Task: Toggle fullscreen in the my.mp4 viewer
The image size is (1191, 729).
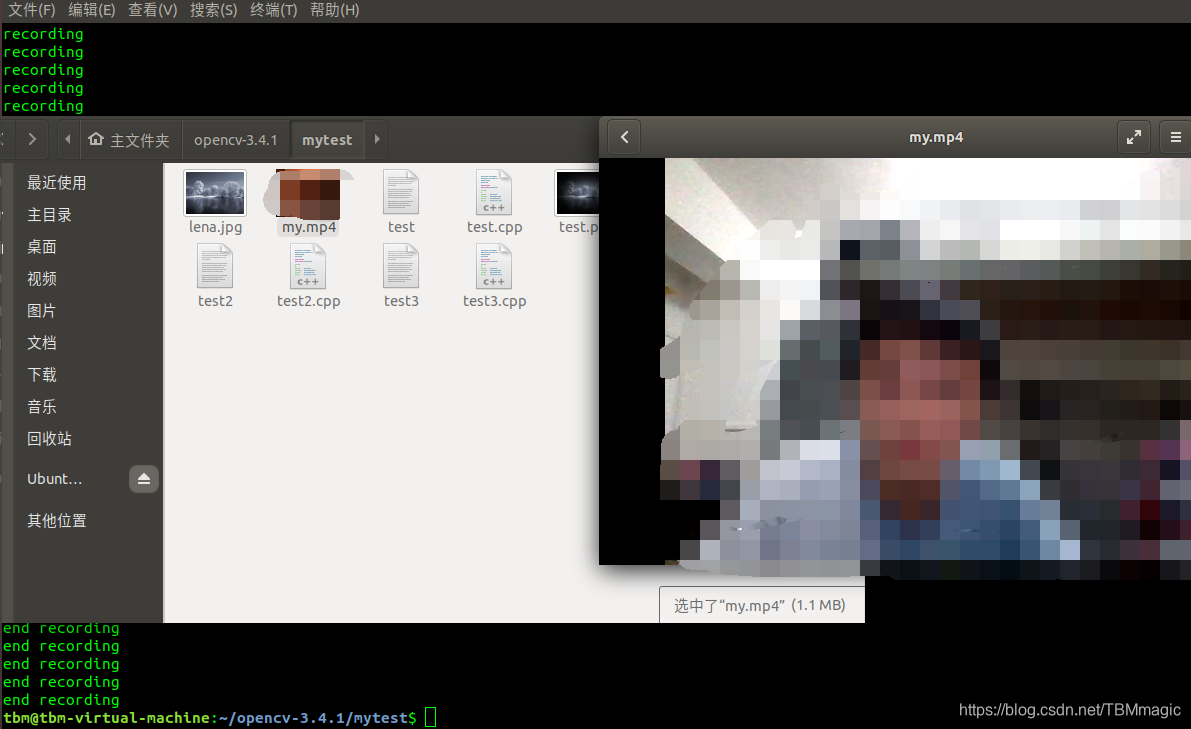Action: (x=1133, y=137)
